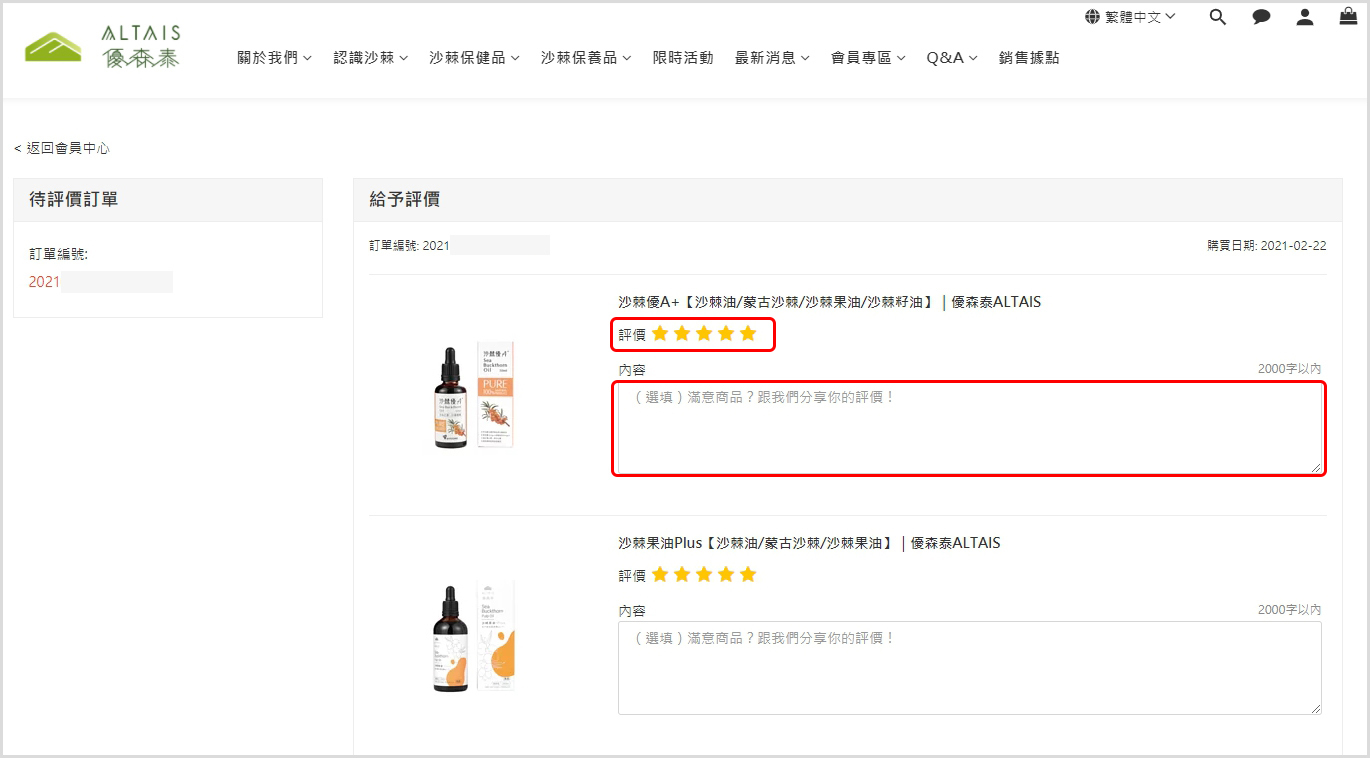Image resolution: width=1370 pixels, height=758 pixels.
Task: Set first star rating for 沙棘優A+
Action: click(x=660, y=333)
